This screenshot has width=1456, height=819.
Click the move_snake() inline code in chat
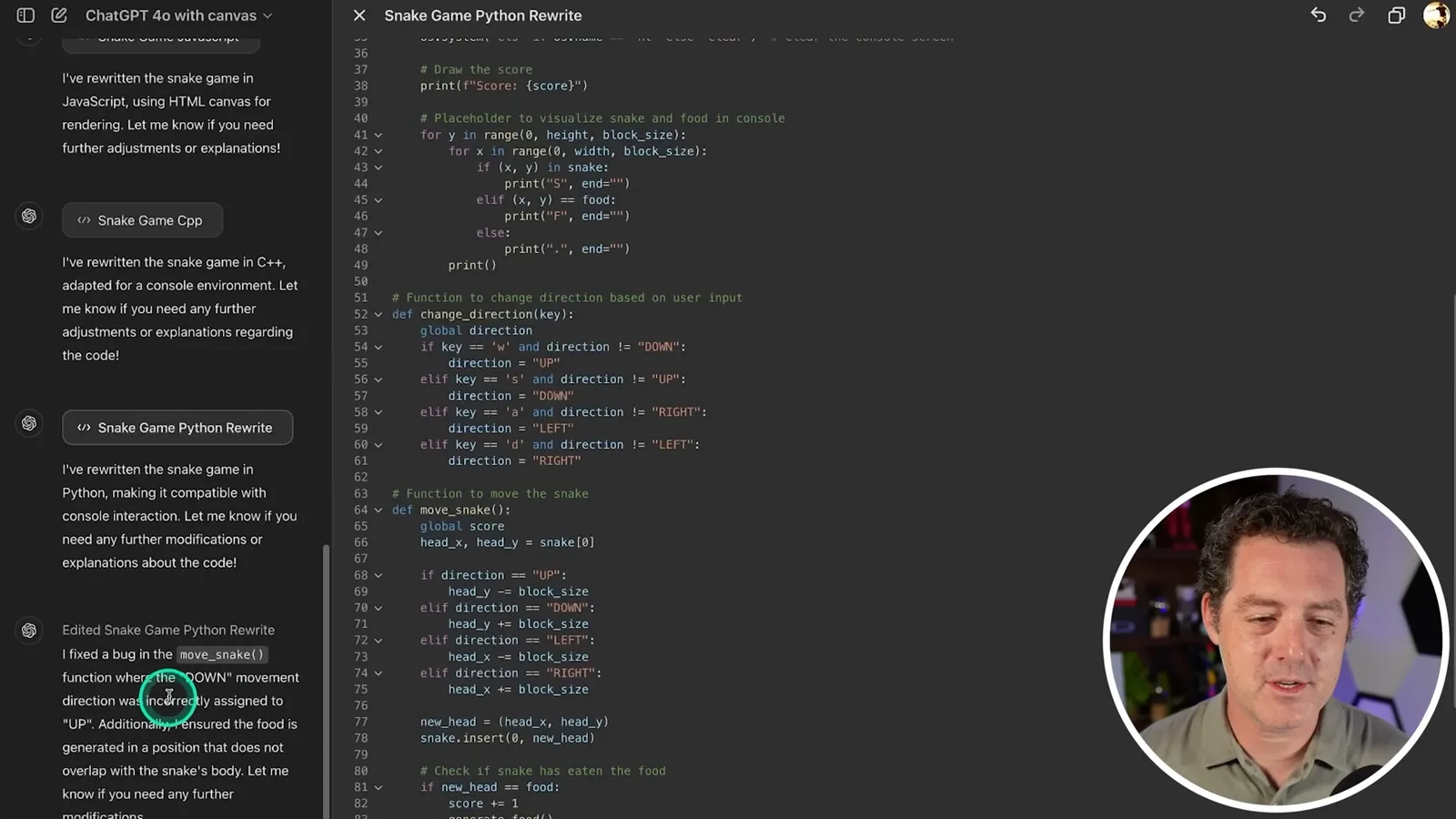[x=222, y=654]
